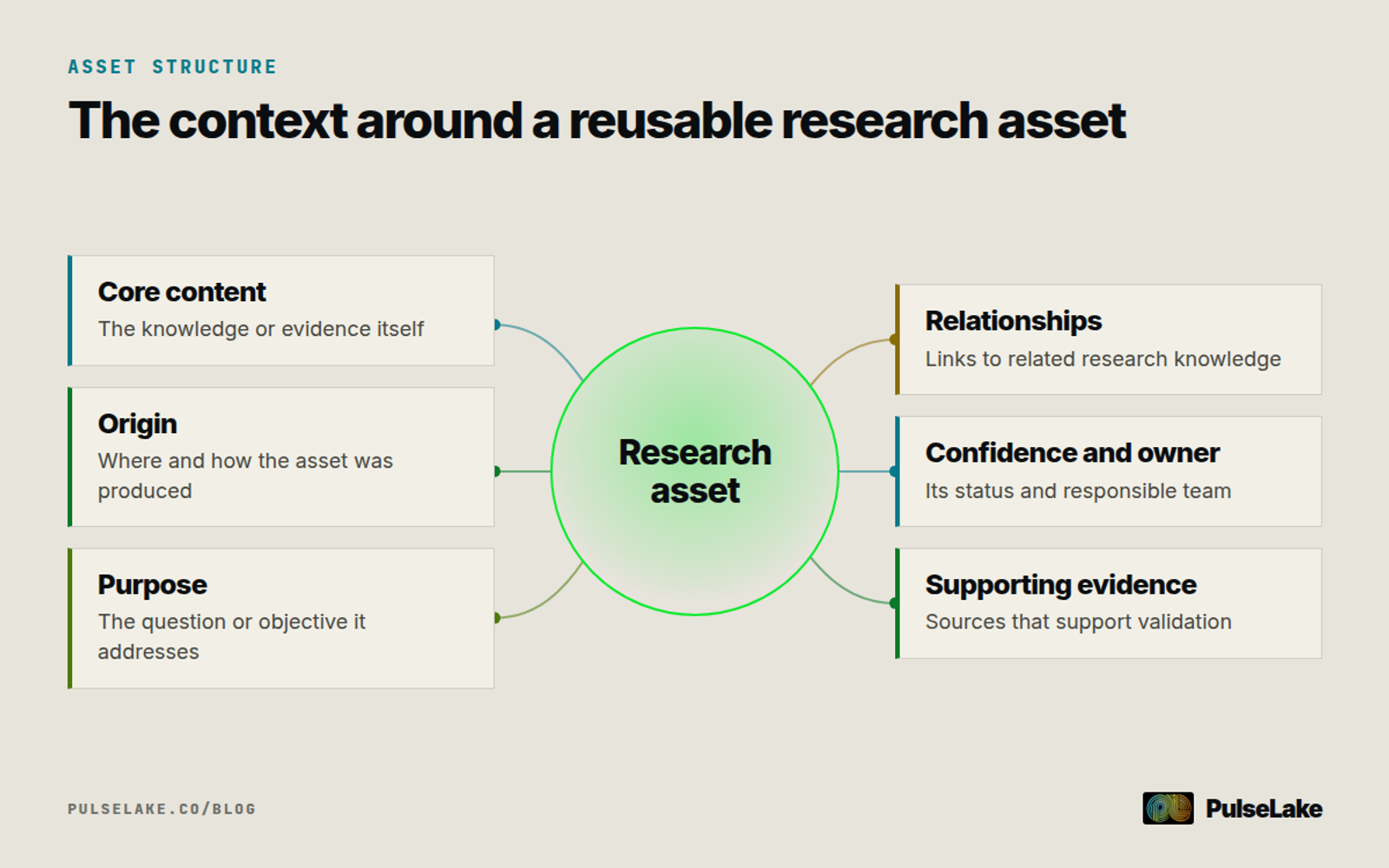Screen dimensions: 1389x868
Task: Click the Origin card heading
Action: pos(137,424)
